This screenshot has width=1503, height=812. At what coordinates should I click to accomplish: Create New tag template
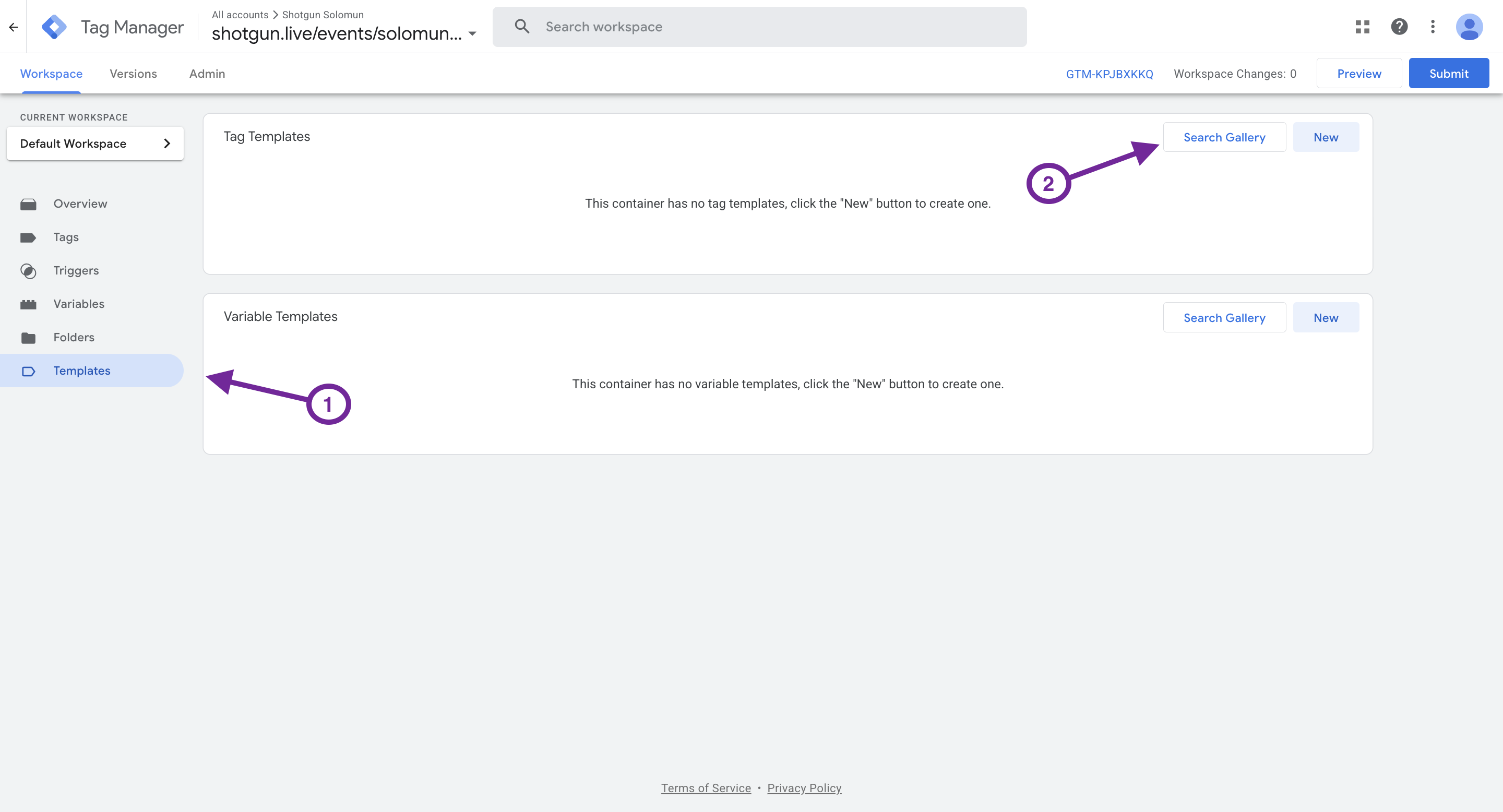[x=1326, y=137]
